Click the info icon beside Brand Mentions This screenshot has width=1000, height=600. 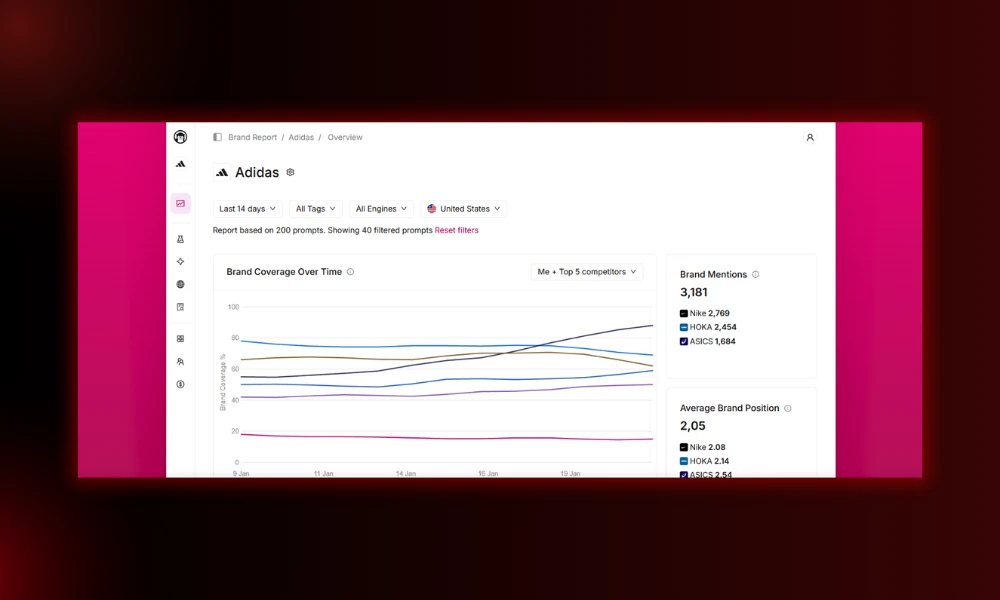pyautogui.click(x=756, y=275)
